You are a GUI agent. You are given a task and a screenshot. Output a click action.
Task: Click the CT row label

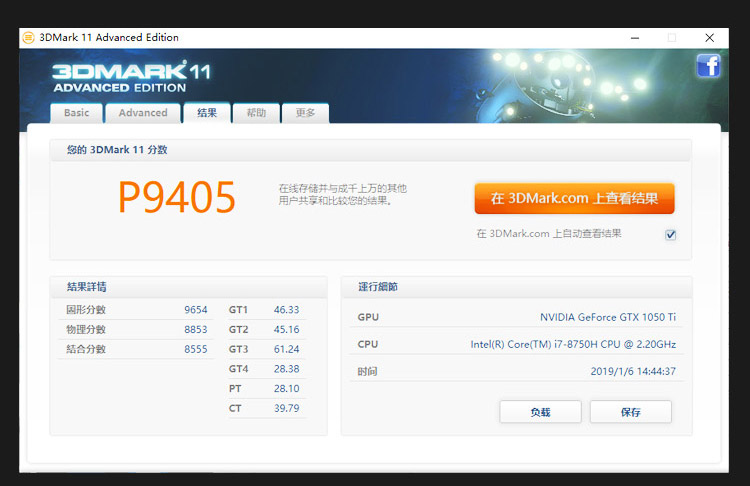(235, 408)
